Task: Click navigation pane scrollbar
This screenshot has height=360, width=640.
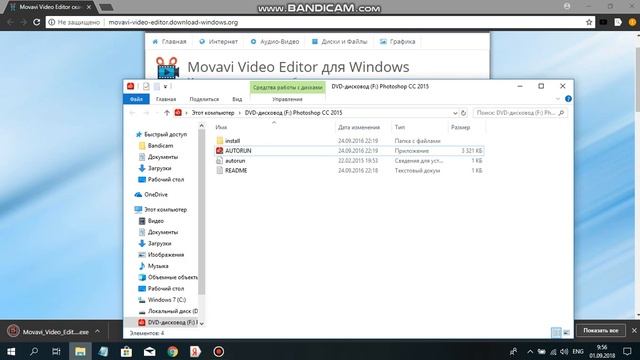Action: (202, 212)
